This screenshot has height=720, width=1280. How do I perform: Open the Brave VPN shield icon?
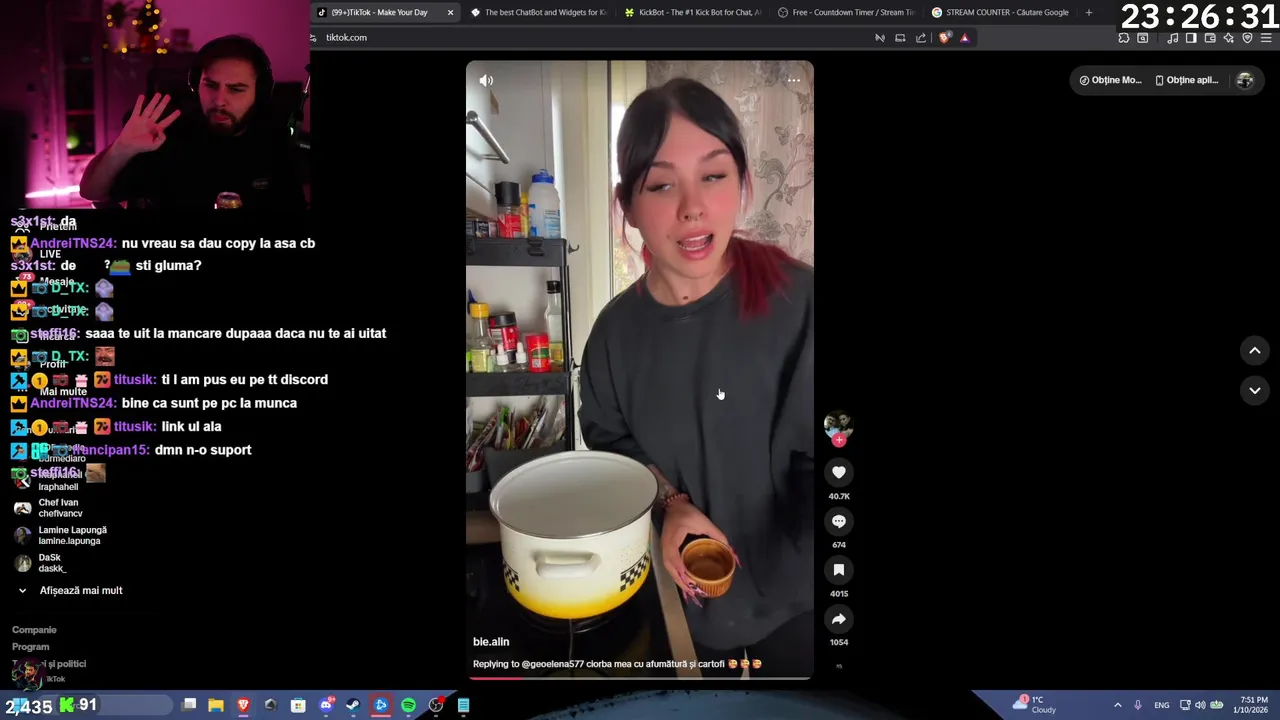point(1247,38)
